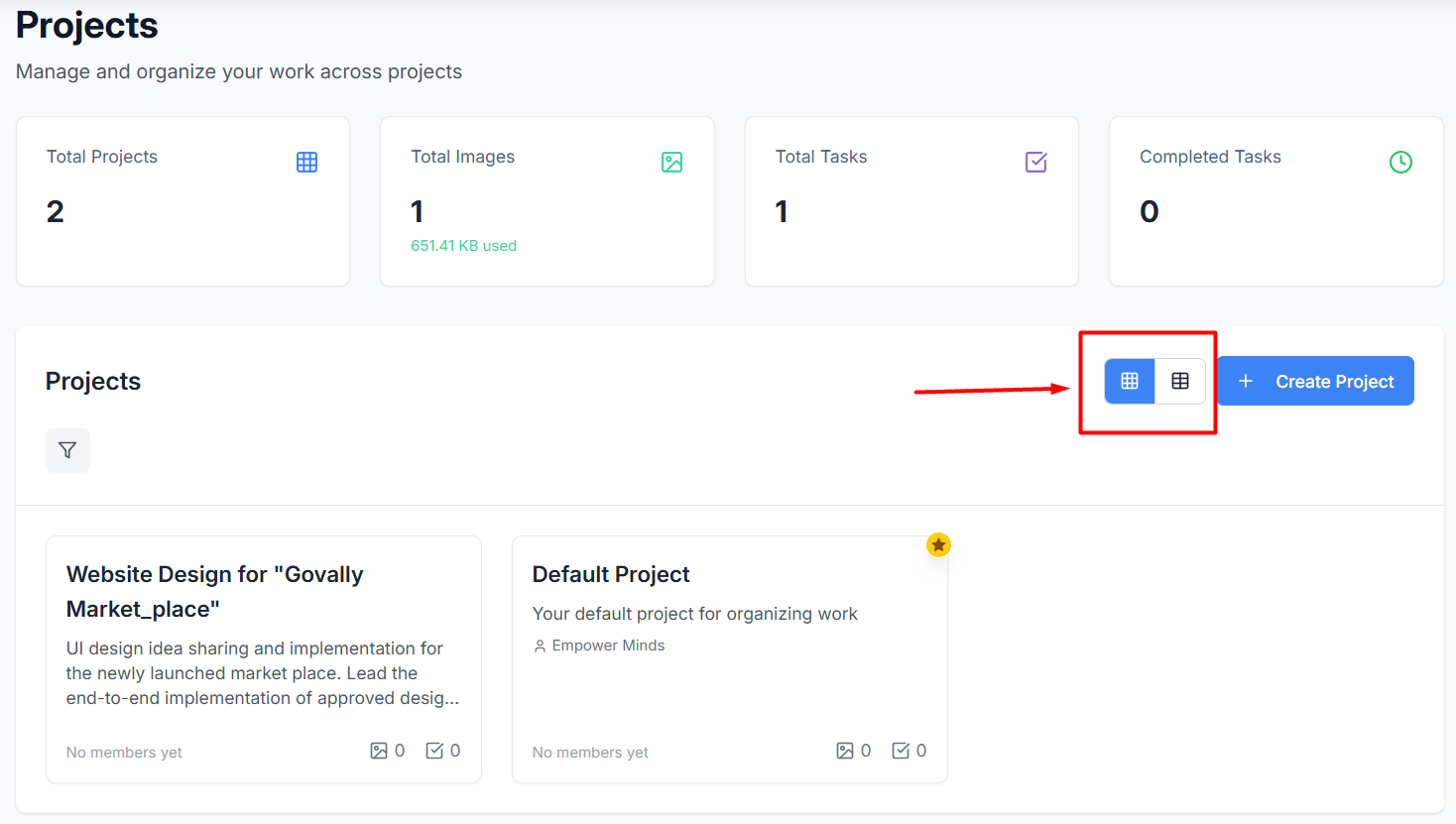This screenshot has width=1456, height=824.
Task: Select the Total Projects stat card
Action: click(x=182, y=201)
